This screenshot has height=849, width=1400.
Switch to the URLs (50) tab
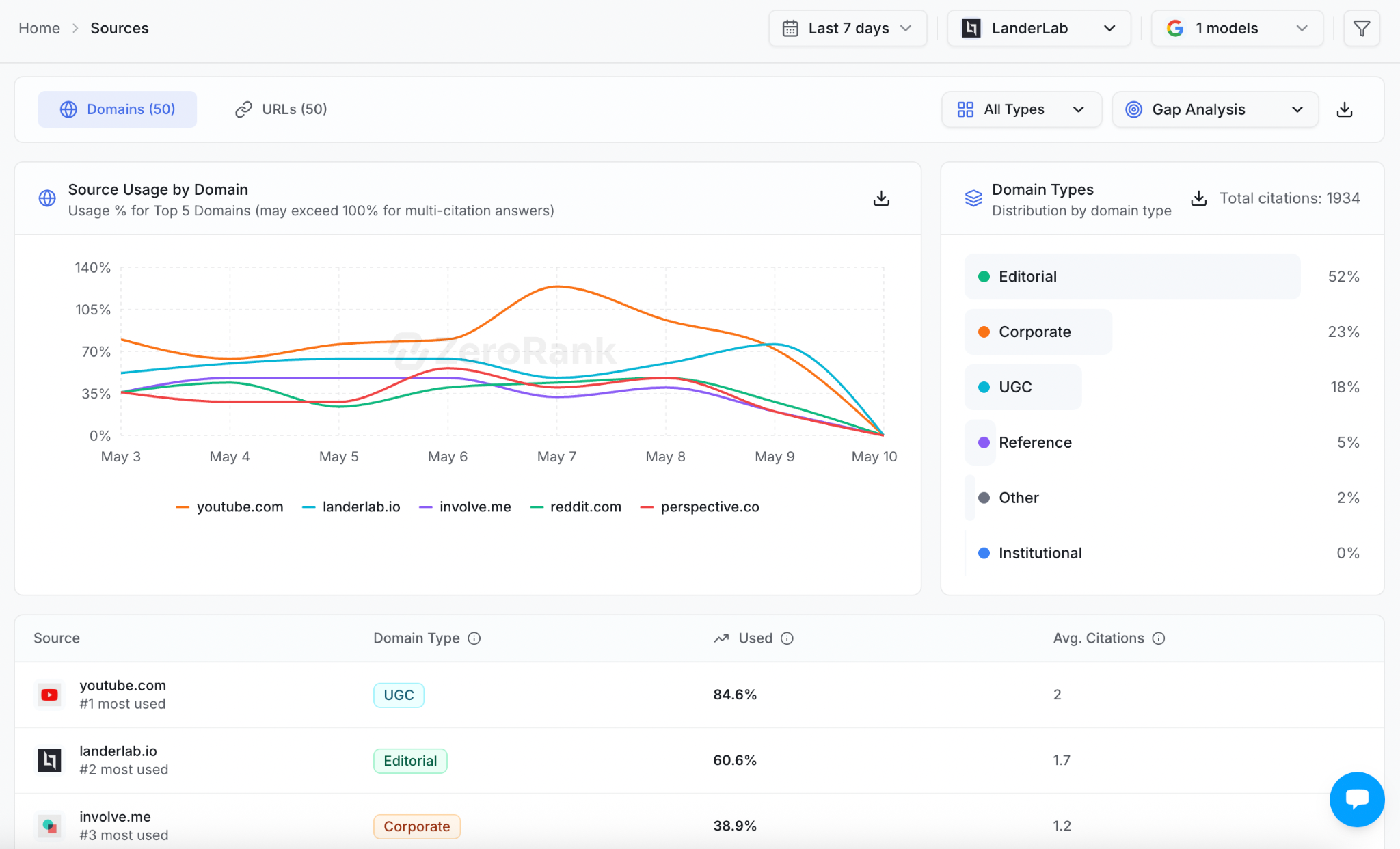281,109
